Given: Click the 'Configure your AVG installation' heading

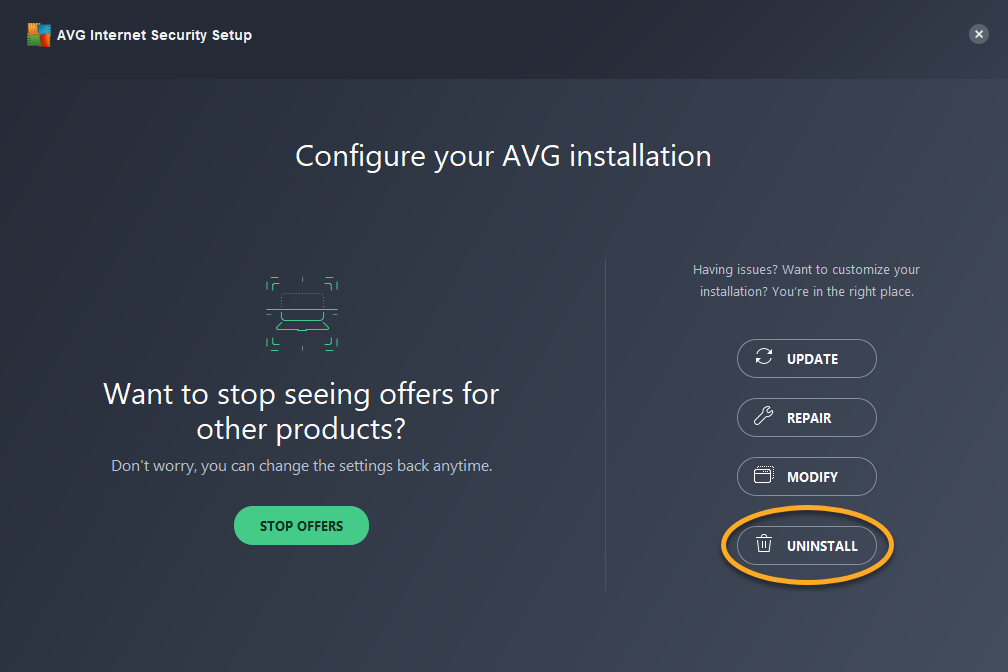Looking at the screenshot, I should pyautogui.click(x=503, y=156).
